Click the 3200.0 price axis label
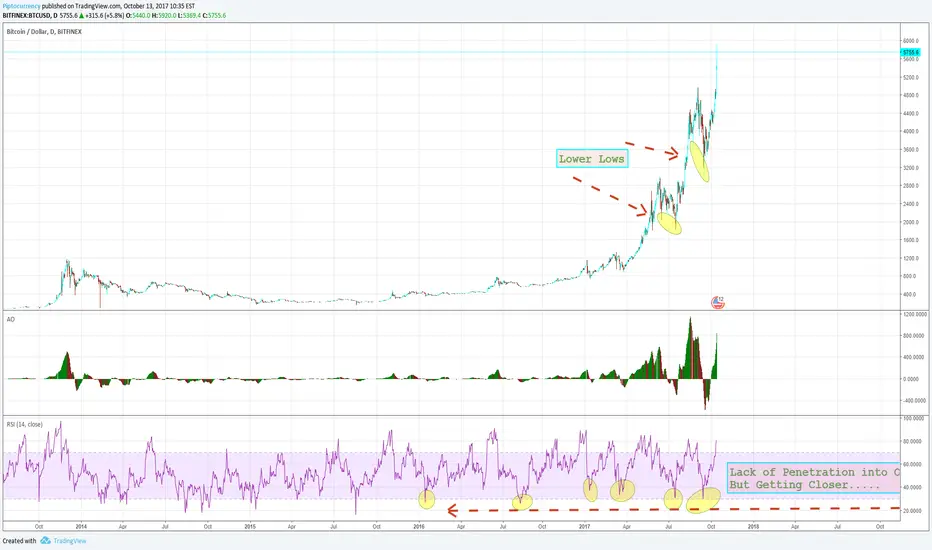The height and width of the screenshot is (550, 932). point(911,168)
